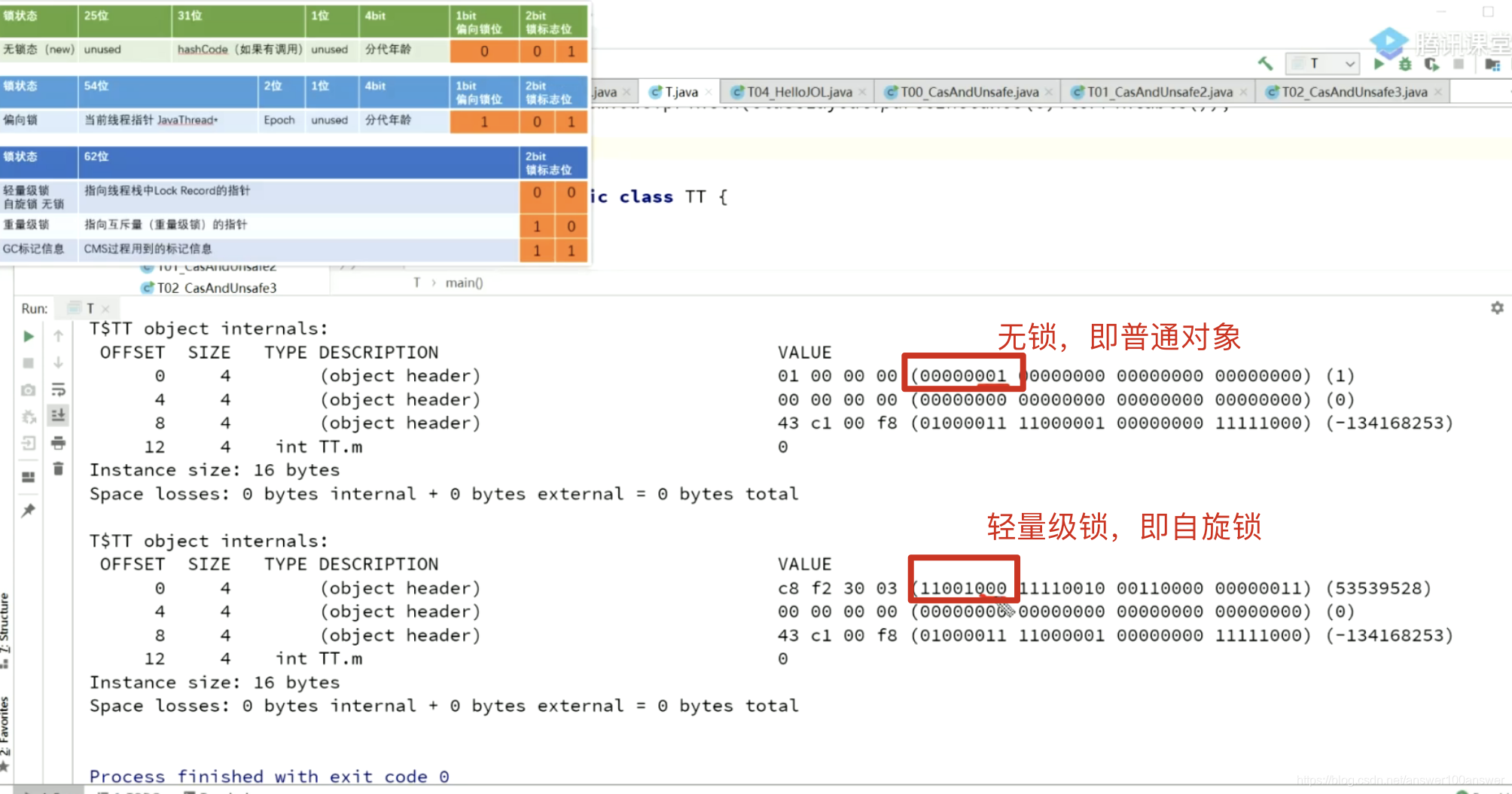Click the Stop icon in Run panel
This screenshot has width=1512, height=794.
(29, 363)
